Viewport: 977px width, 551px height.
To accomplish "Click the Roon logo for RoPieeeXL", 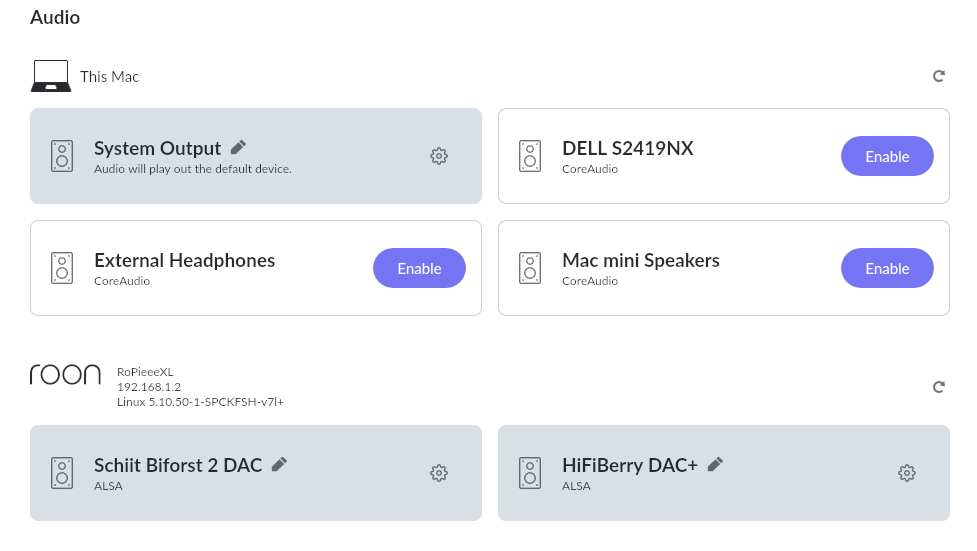I will (65, 375).
